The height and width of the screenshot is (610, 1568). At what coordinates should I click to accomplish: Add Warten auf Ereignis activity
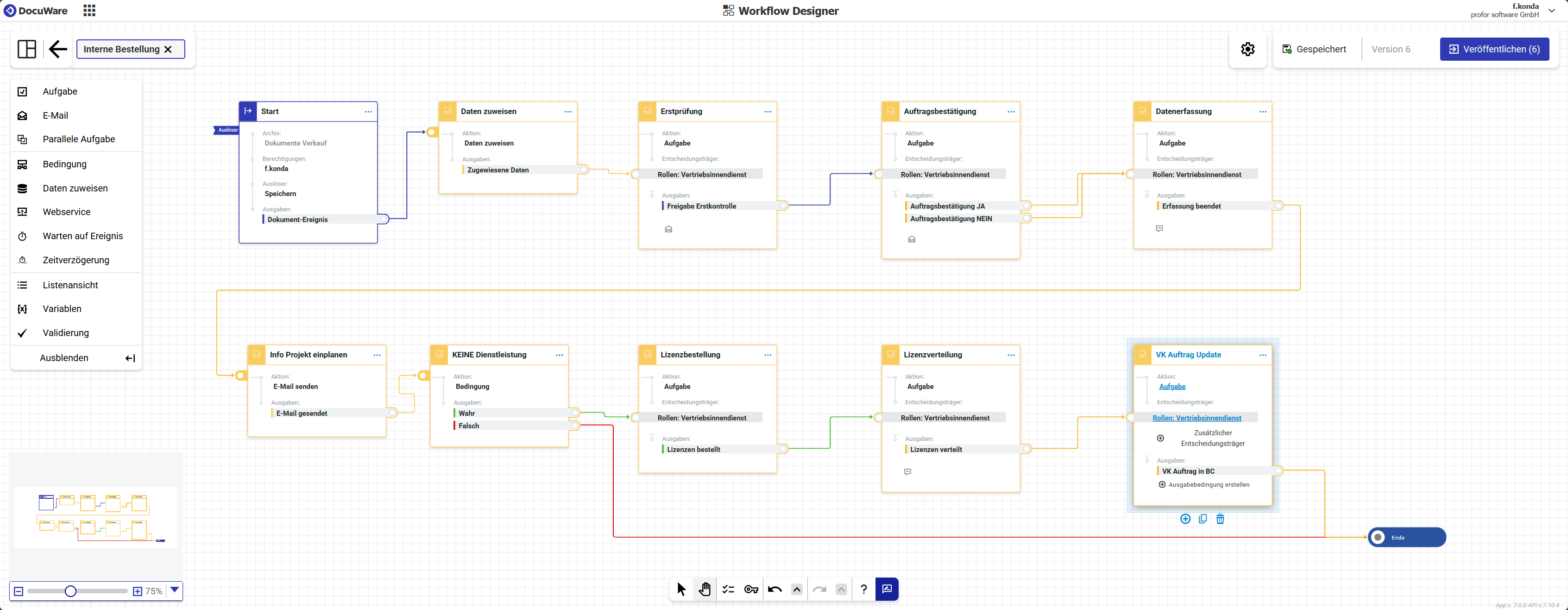(76, 236)
